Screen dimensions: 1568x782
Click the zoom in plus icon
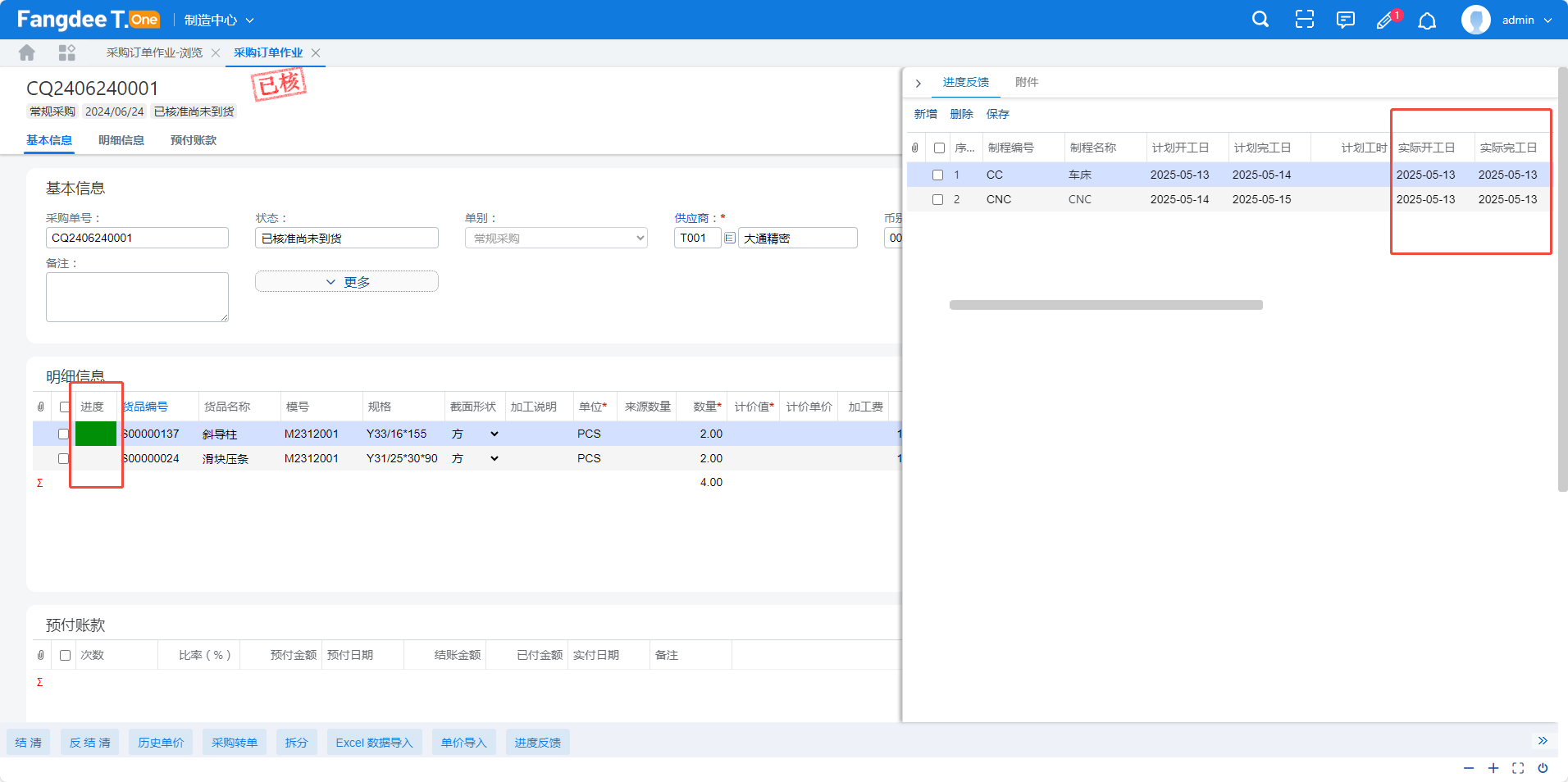pyautogui.click(x=1493, y=768)
